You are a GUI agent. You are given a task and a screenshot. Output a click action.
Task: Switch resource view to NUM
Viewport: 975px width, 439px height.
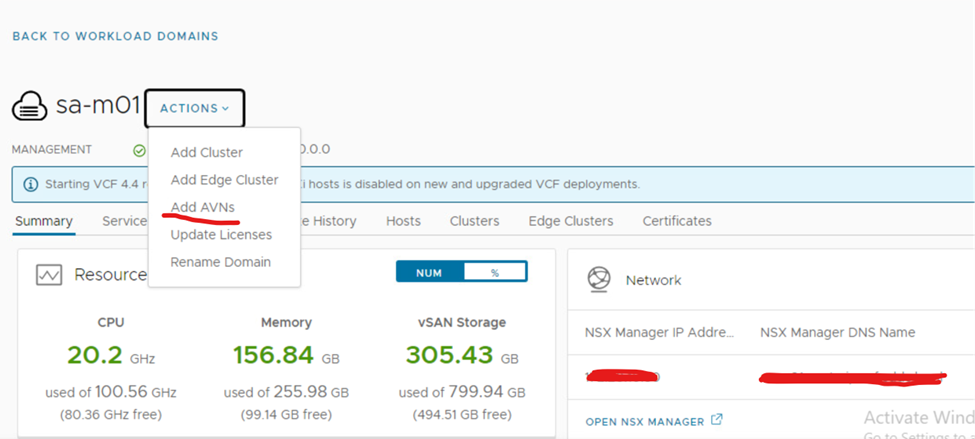(430, 272)
